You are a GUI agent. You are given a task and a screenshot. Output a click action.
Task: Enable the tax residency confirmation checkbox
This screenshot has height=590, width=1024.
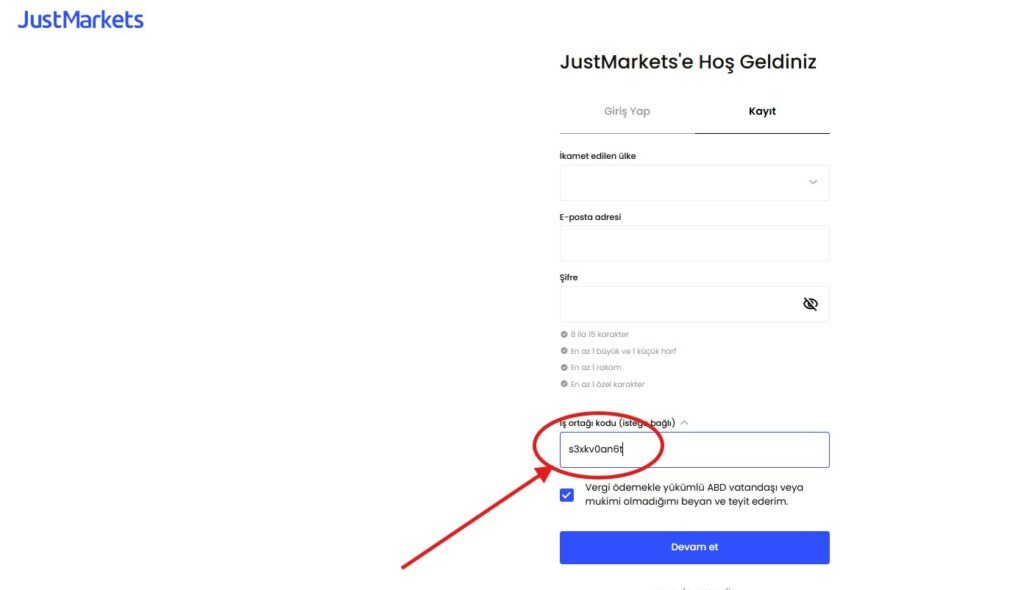[x=566, y=494]
